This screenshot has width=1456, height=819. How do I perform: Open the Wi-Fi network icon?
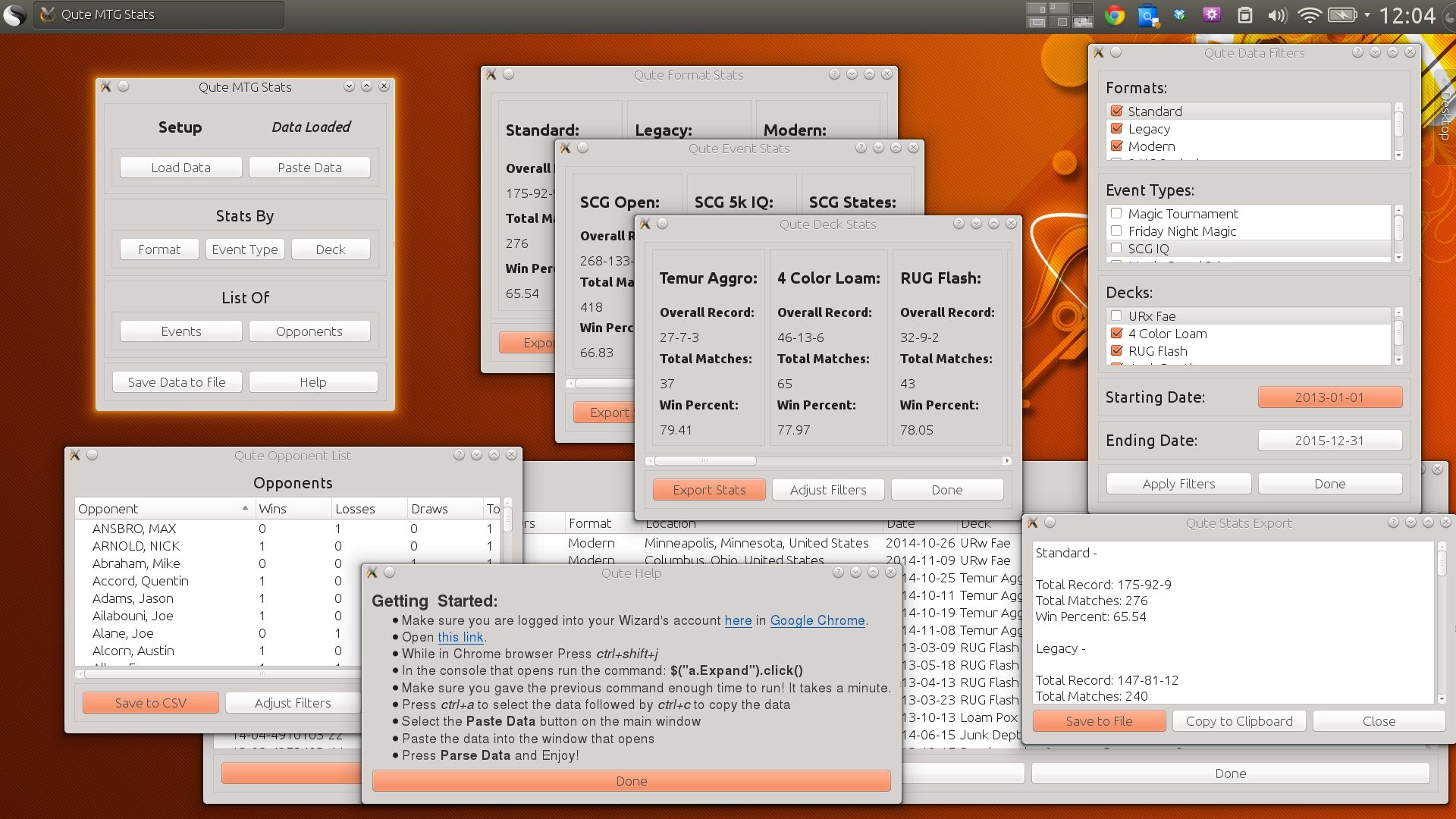pos(1309,15)
